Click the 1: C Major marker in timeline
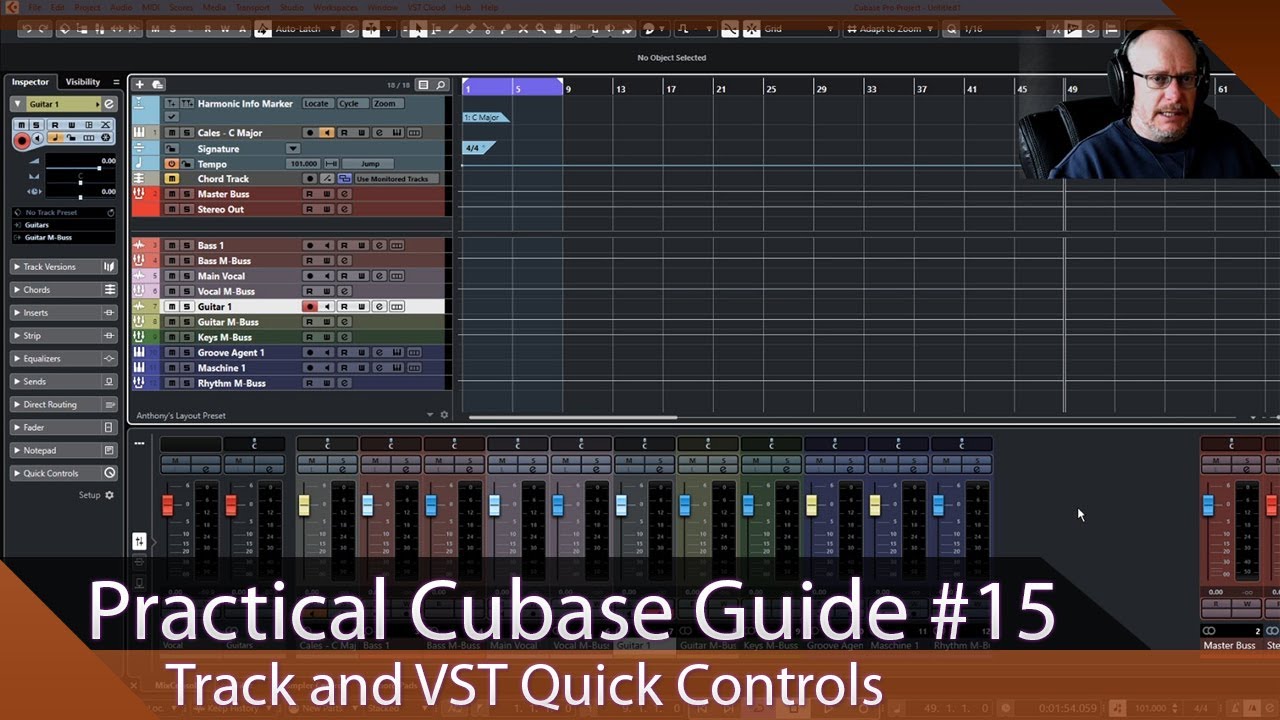Image resolution: width=1280 pixels, height=720 pixels. click(x=485, y=118)
